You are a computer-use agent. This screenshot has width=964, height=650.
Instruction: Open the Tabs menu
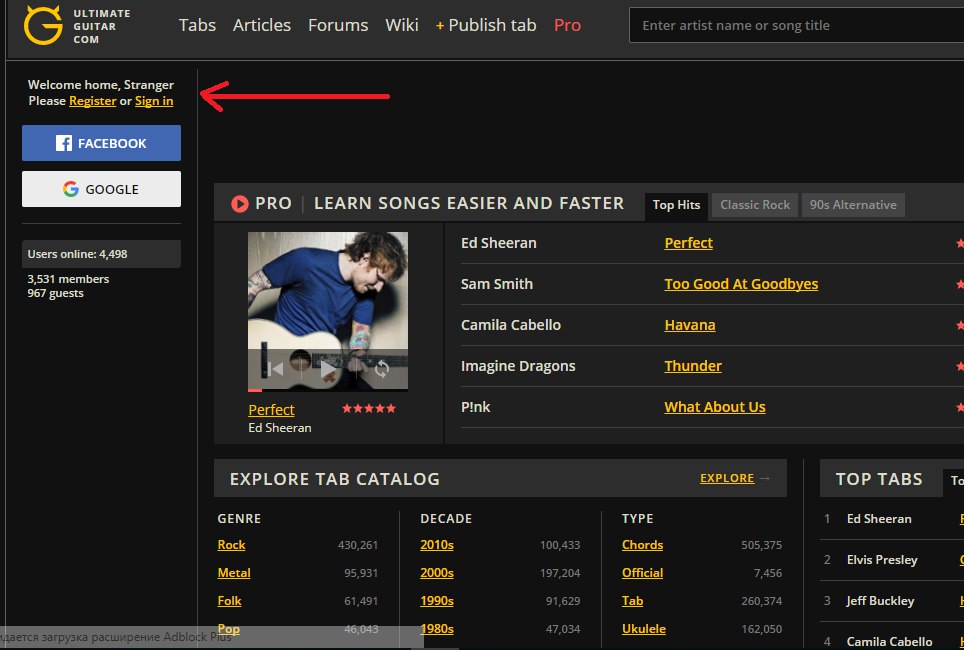197,25
